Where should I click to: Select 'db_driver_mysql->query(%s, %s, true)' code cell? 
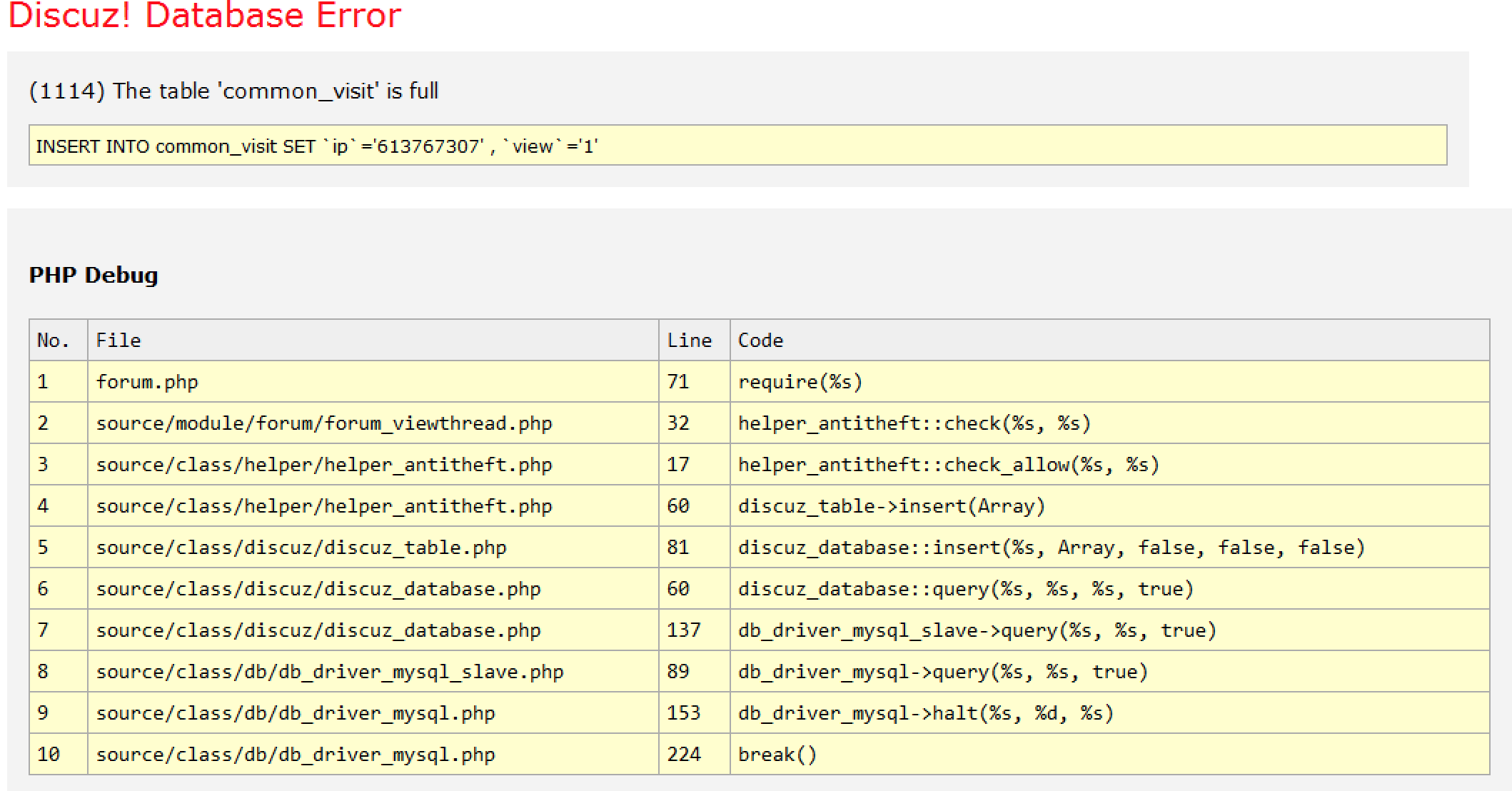pos(1109,671)
